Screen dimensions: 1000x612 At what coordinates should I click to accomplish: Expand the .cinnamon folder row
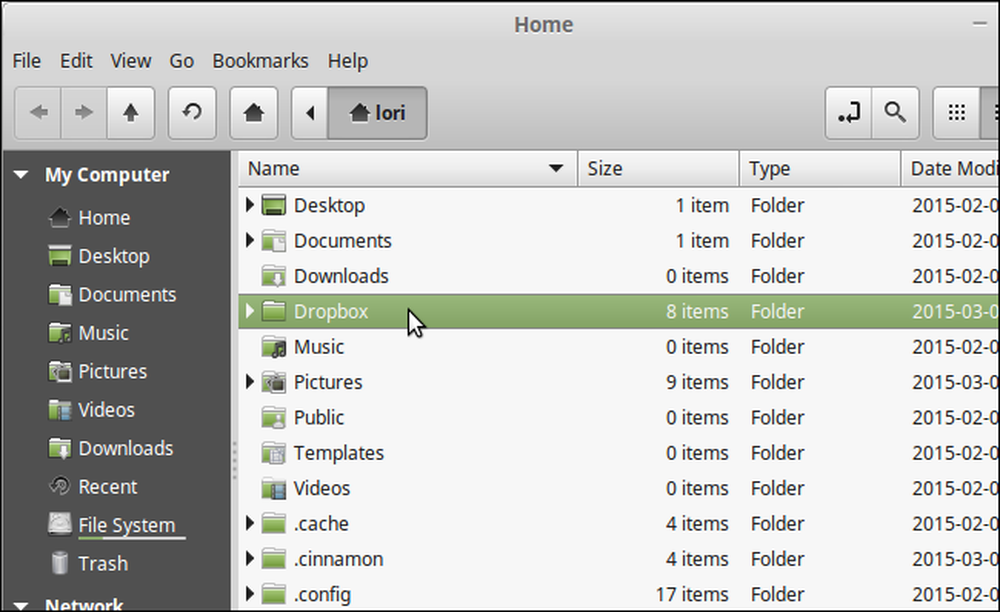pos(249,558)
